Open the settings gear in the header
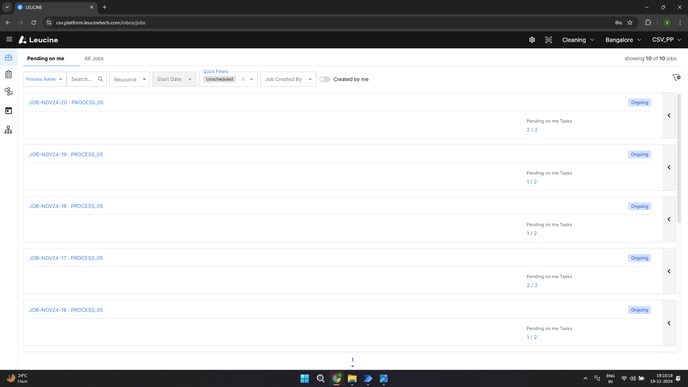 [x=532, y=40]
